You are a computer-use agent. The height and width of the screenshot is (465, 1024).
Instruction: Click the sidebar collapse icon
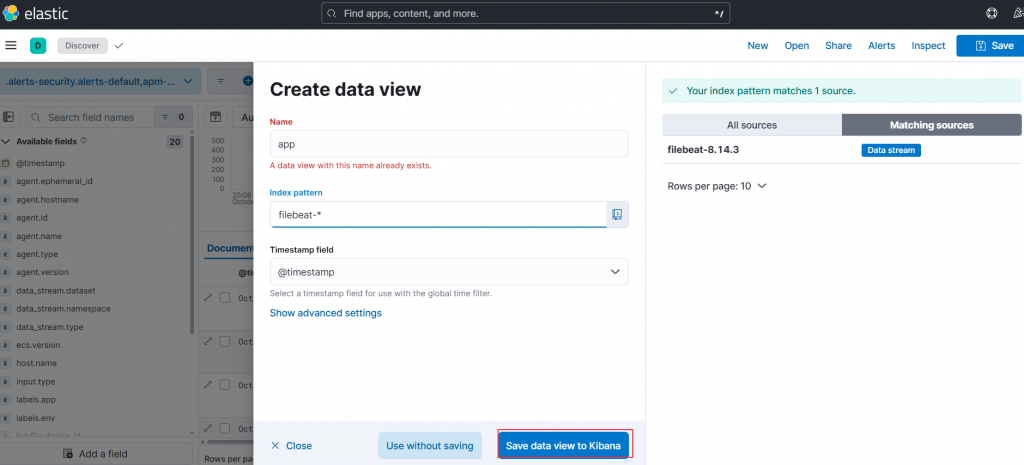[9, 117]
